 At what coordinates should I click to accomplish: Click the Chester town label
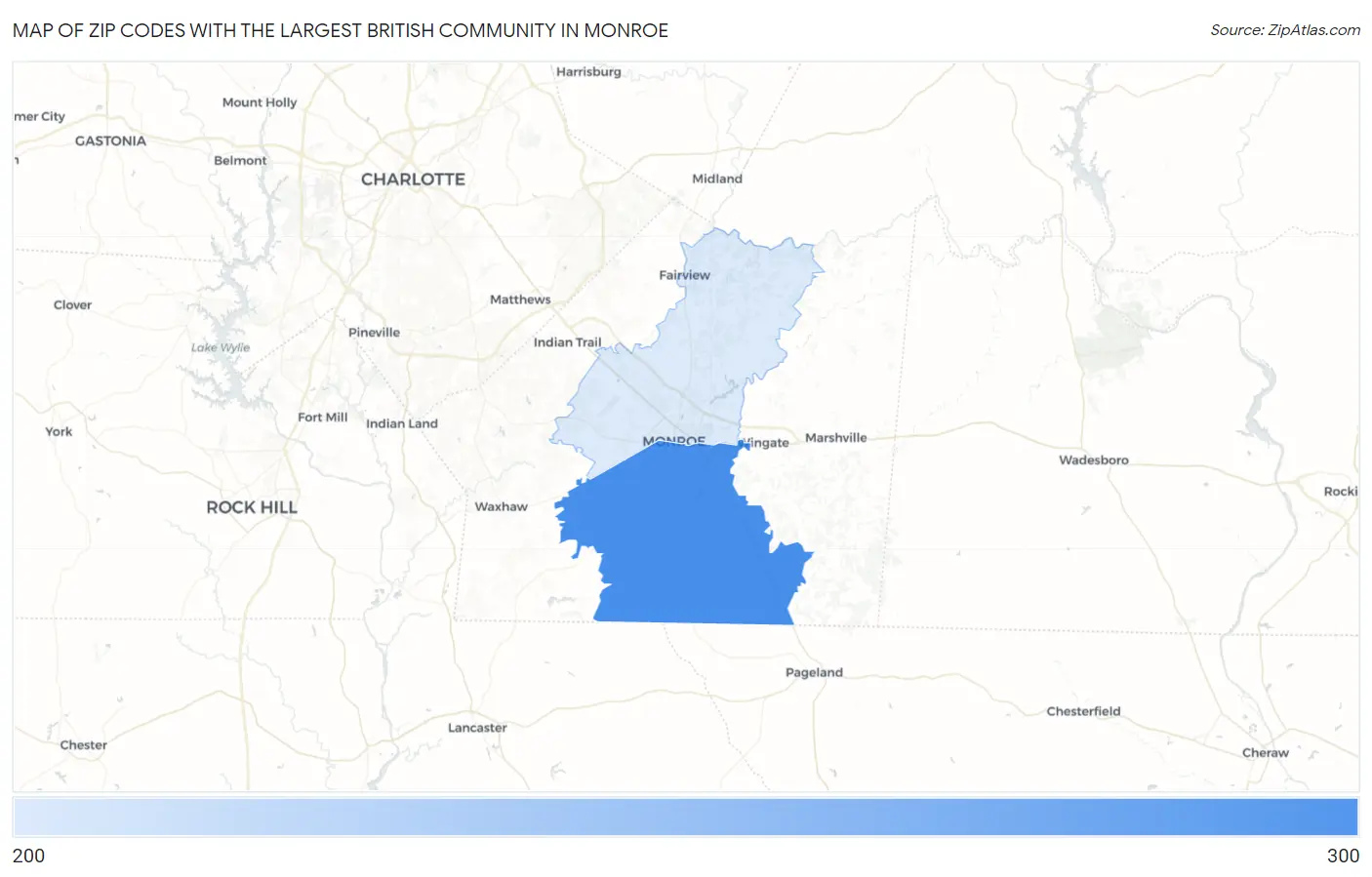point(83,744)
